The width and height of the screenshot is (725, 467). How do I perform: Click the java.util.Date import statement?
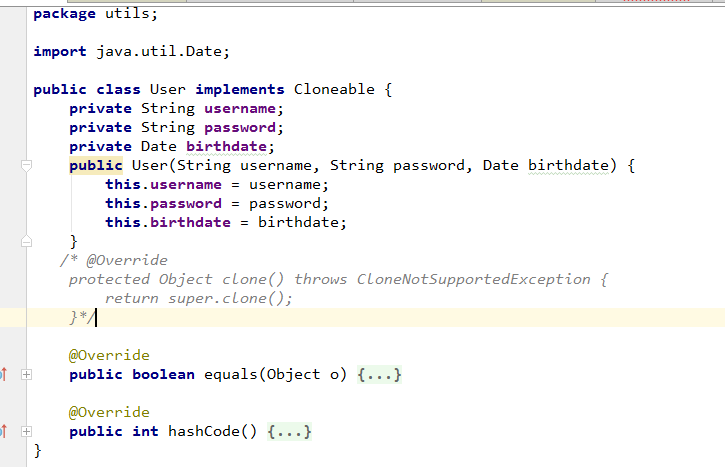[x=131, y=51]
